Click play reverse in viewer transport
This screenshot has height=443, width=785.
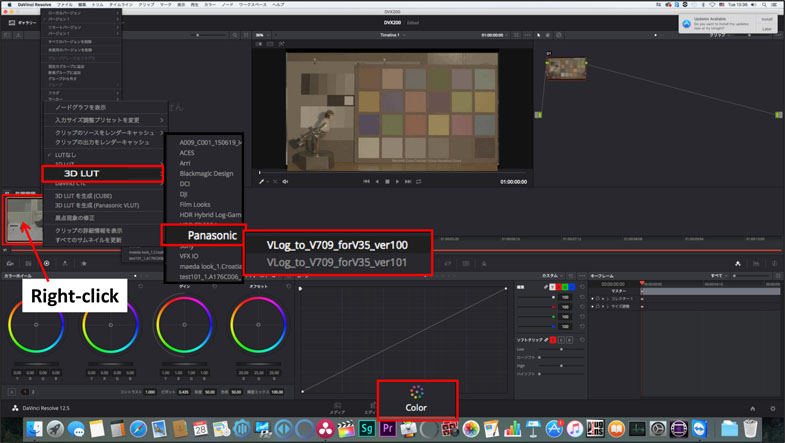point(377,182)
